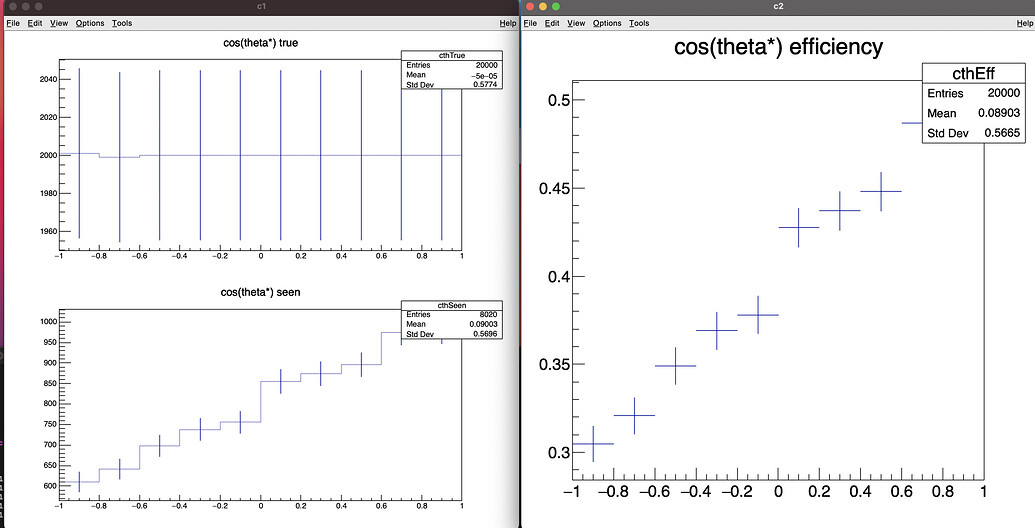
Task: Click the 'cos(theta*) true' plot title
Action: tap(261, 43)
